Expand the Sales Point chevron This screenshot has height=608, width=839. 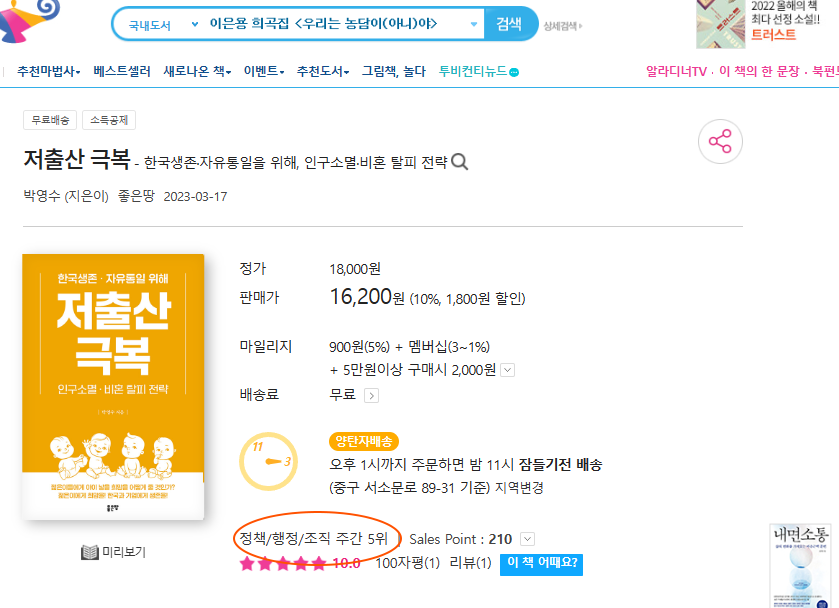click(x=527, y=539)
